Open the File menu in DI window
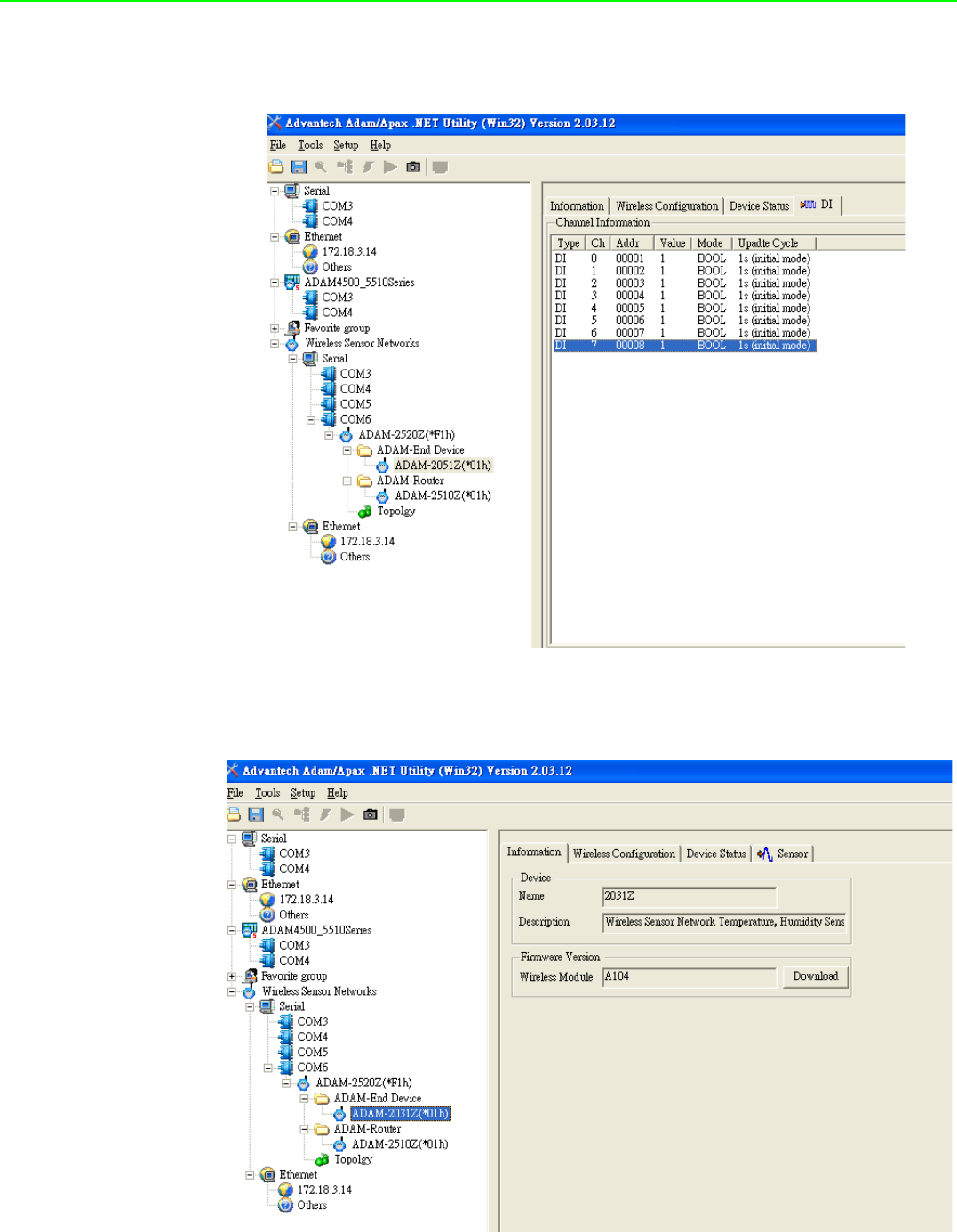This screenshot has height=1232, width=957. [278, 146]
